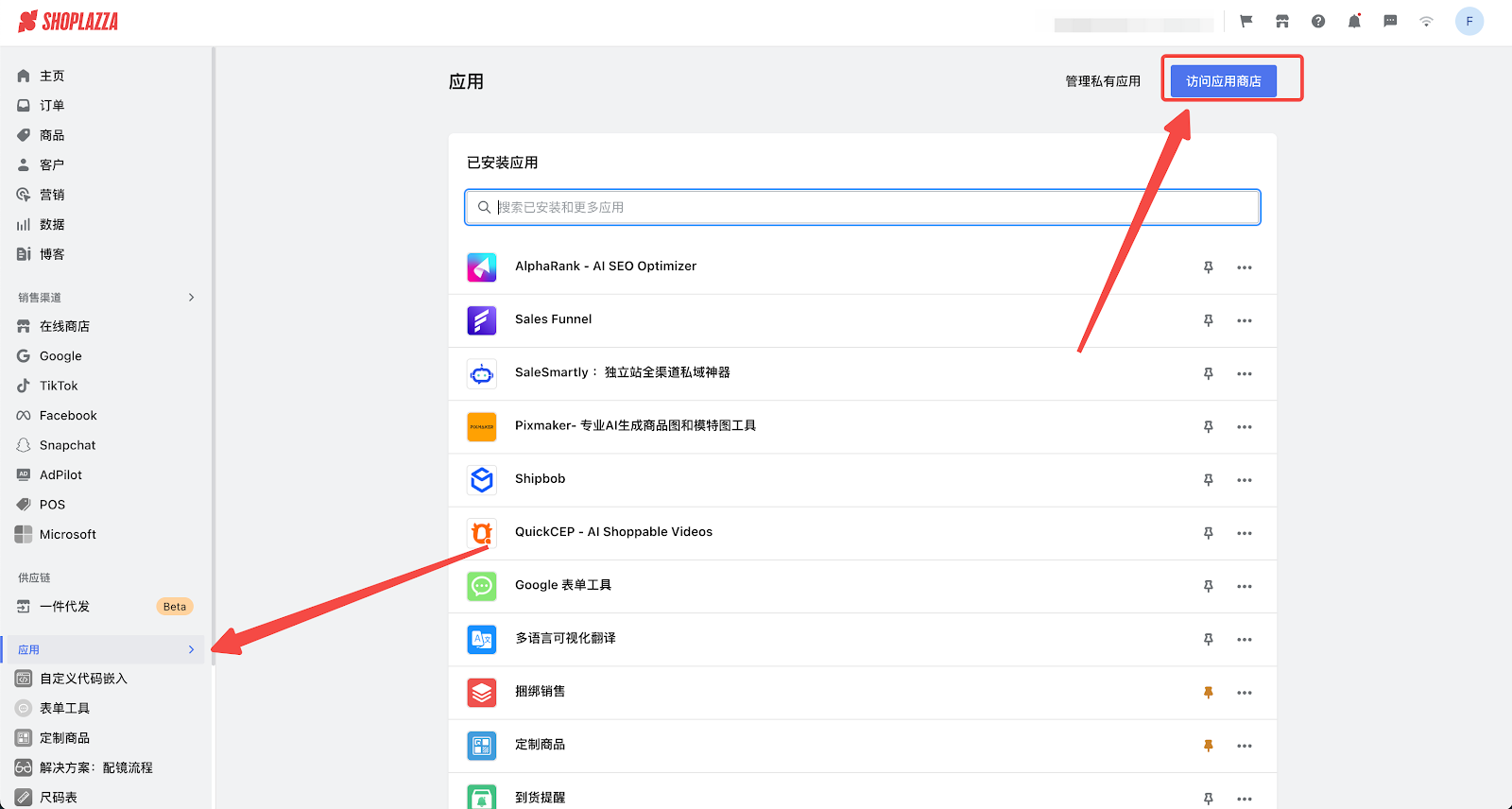The height and width of the screenshot is (809, 1512).
Task: Open the AlphaRank app icon
Action: point(482,267)
